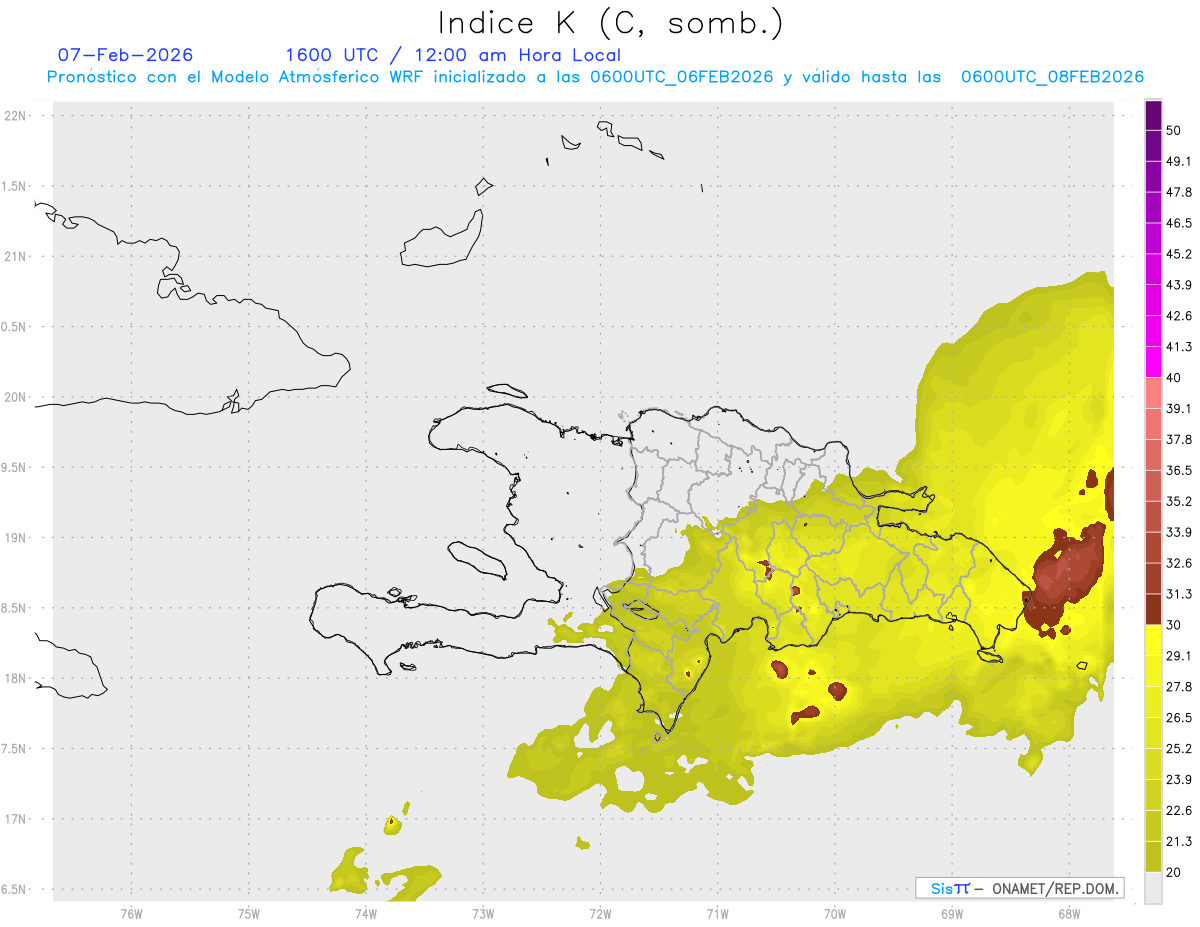1200x927 pixels.
Task: Pick the olive swatch between 20 and 21.3
Action: tap(1154, 857)
